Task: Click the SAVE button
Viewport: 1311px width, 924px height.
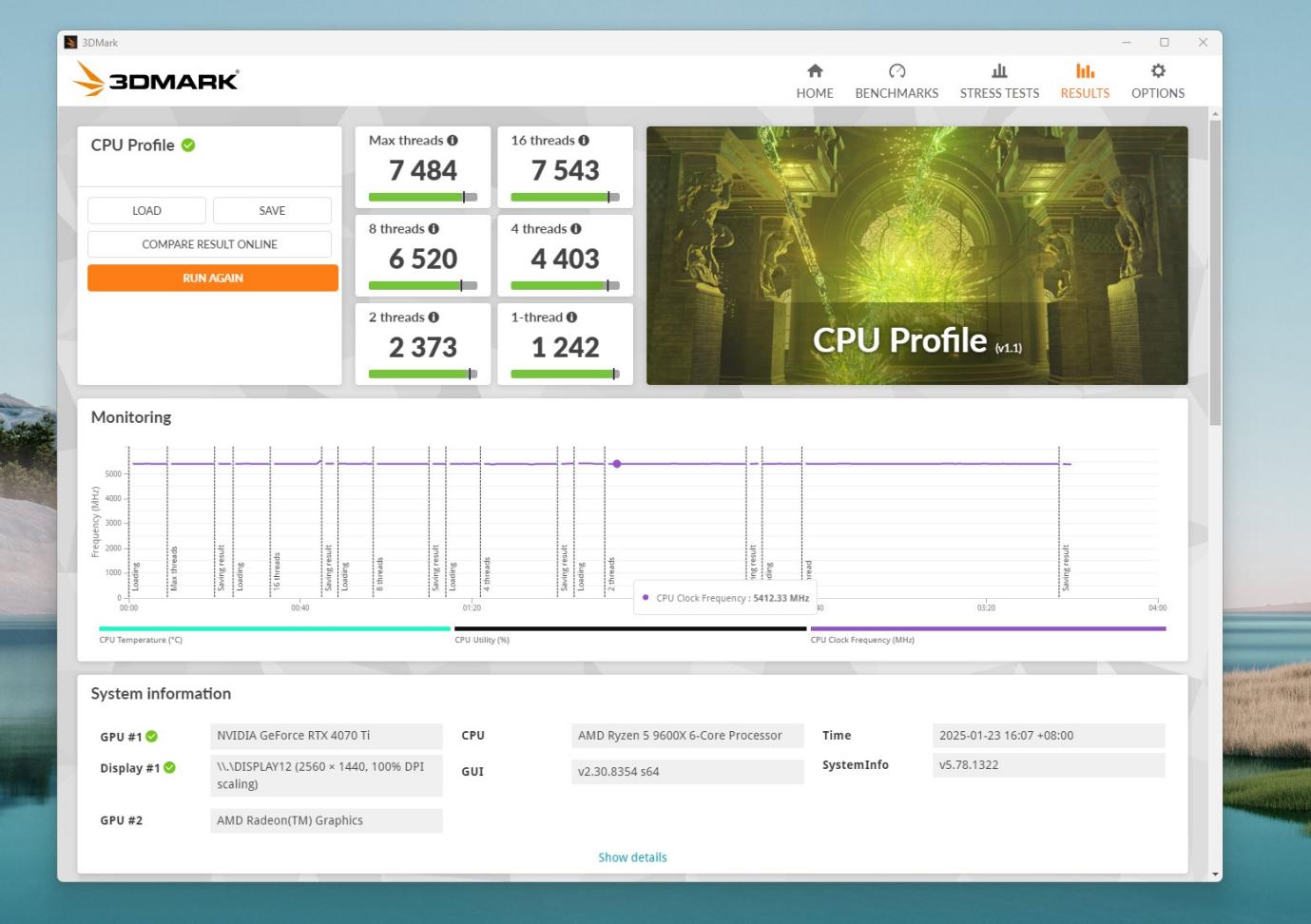Action: coord(272,210)
